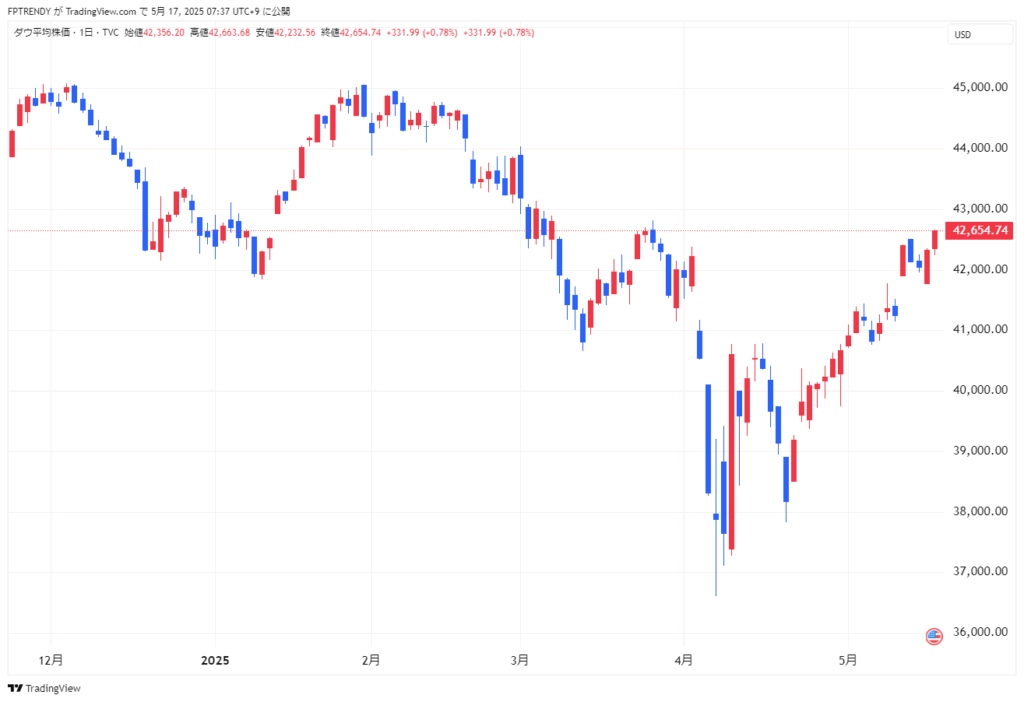Click the 36,000.00 price axis label
The width and height of the screenshot is (1024, 702).
980,632
